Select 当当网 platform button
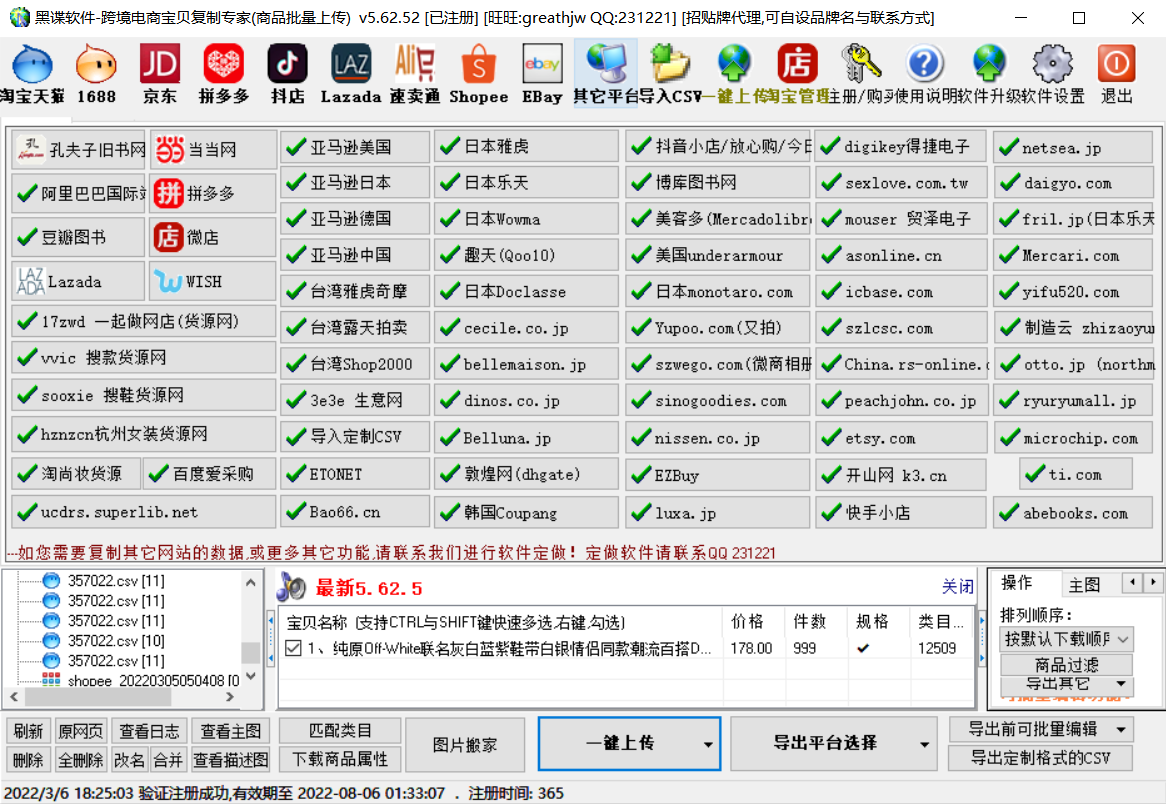The image size is (1166, 804). [x=213, y=149]
